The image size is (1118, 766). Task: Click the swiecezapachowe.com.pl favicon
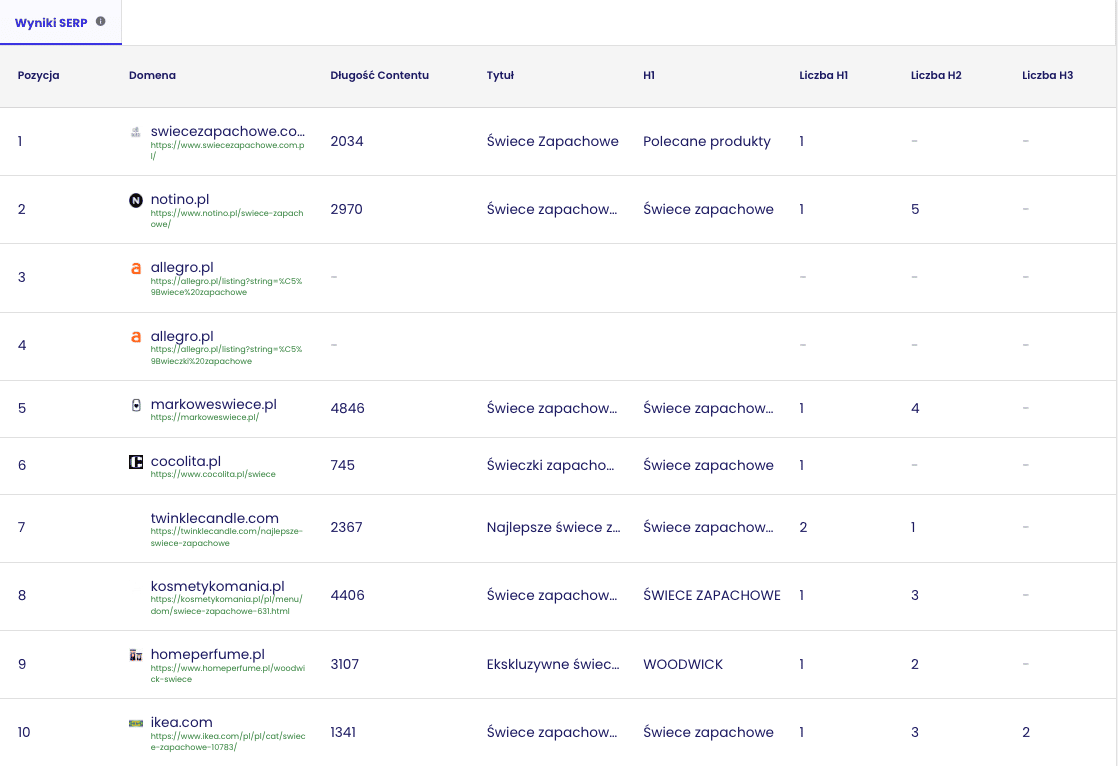135,132
